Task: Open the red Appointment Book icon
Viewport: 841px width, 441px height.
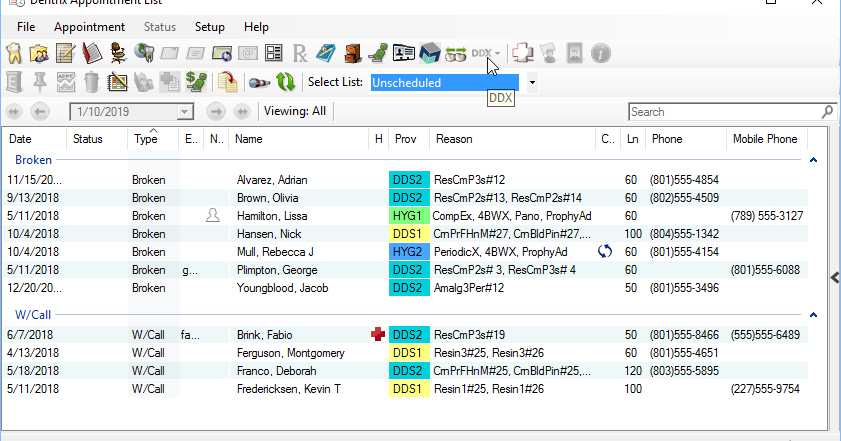Action: coord(92,53)
